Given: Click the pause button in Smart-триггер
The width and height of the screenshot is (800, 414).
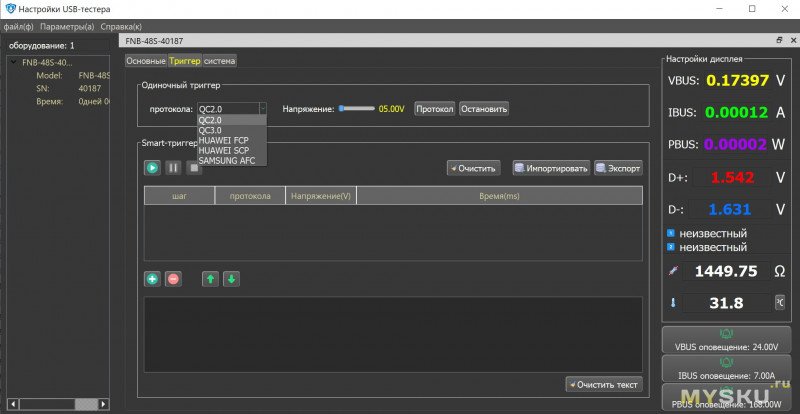Looking at the screenshot, I should pyautogui.click(x=173, y=168).
